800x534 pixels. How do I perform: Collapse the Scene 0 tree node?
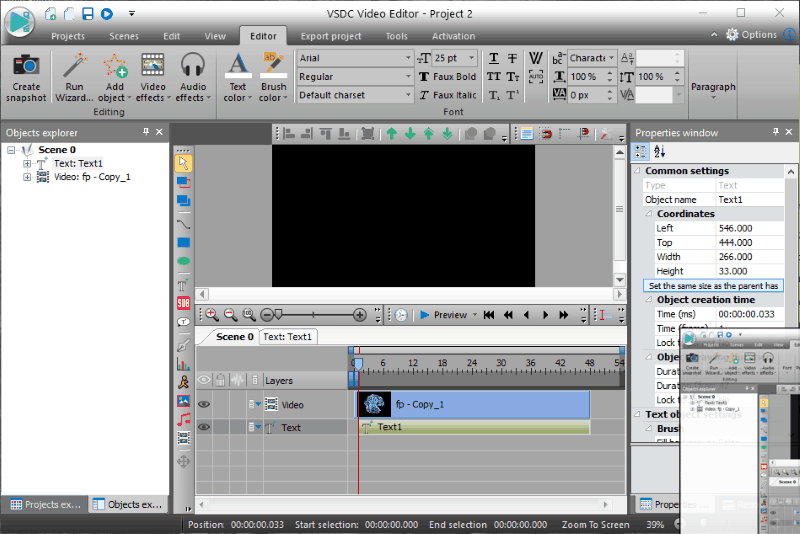click(11, 150)
